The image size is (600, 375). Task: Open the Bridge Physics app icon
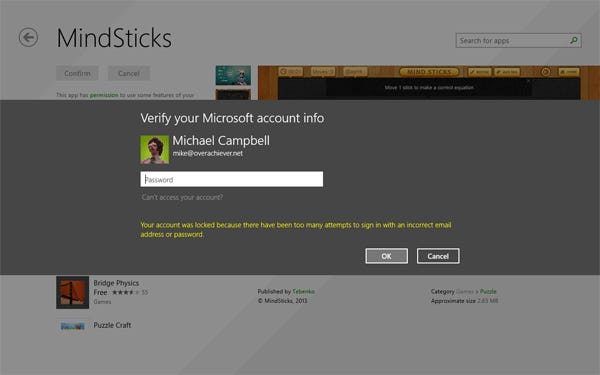pos(72,292)
